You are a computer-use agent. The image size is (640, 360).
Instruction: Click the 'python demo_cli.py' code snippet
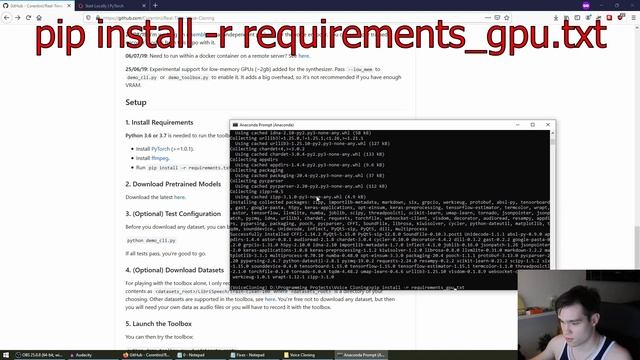pos(151,241)
